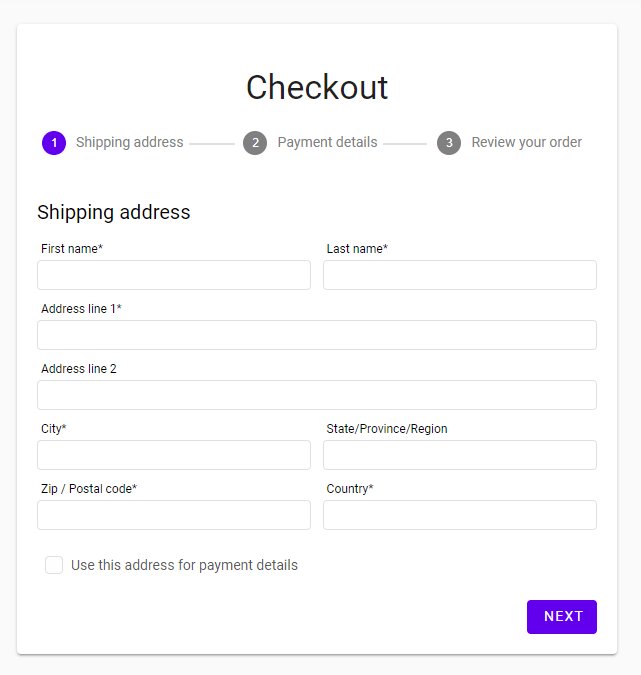
Task: Select the Review your order step label
Action: pyautogui.click(x=526, y=142)
